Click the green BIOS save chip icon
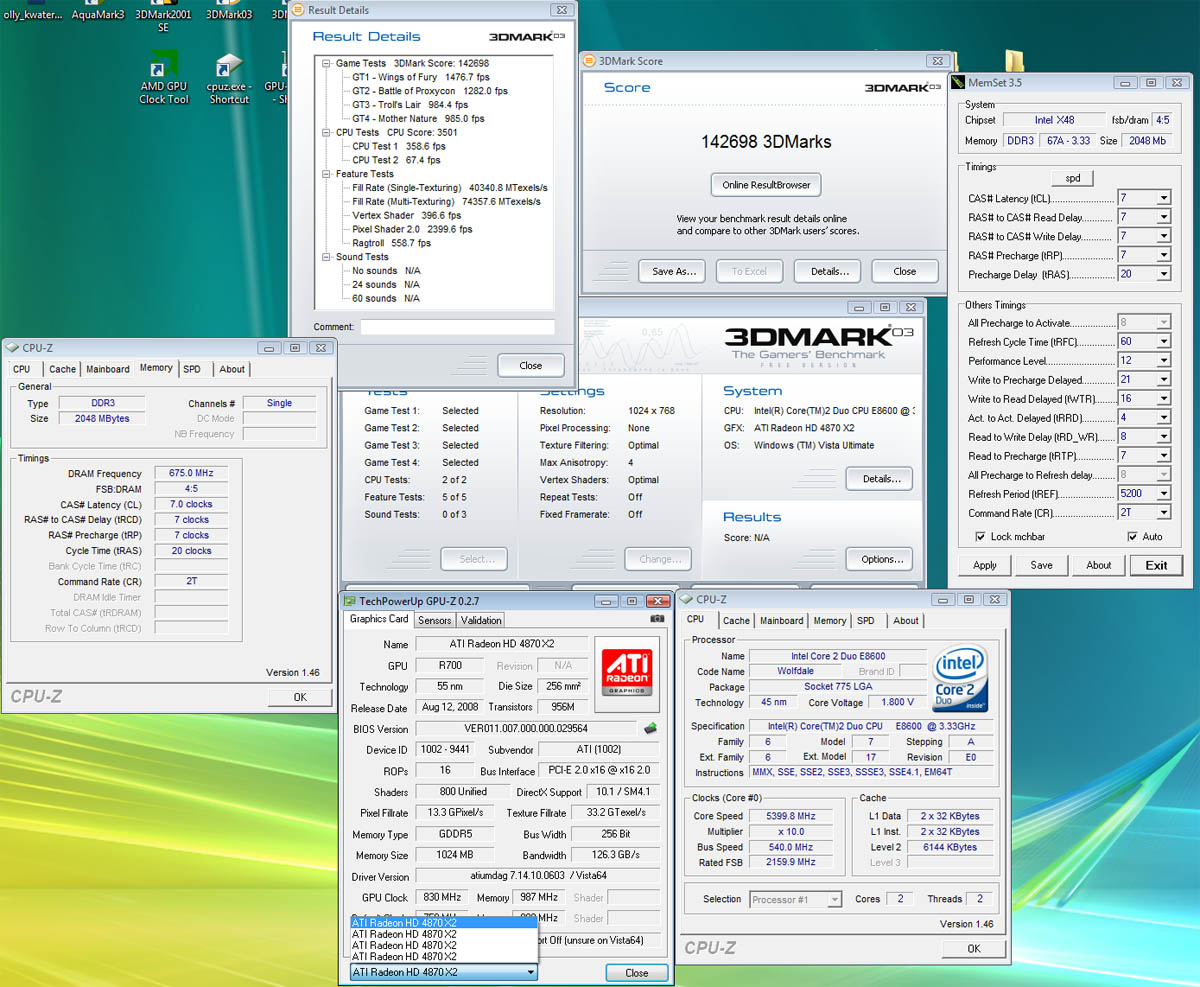This screenshot has width=1200, height=987. pyautogui.click(x=649, y=728)
